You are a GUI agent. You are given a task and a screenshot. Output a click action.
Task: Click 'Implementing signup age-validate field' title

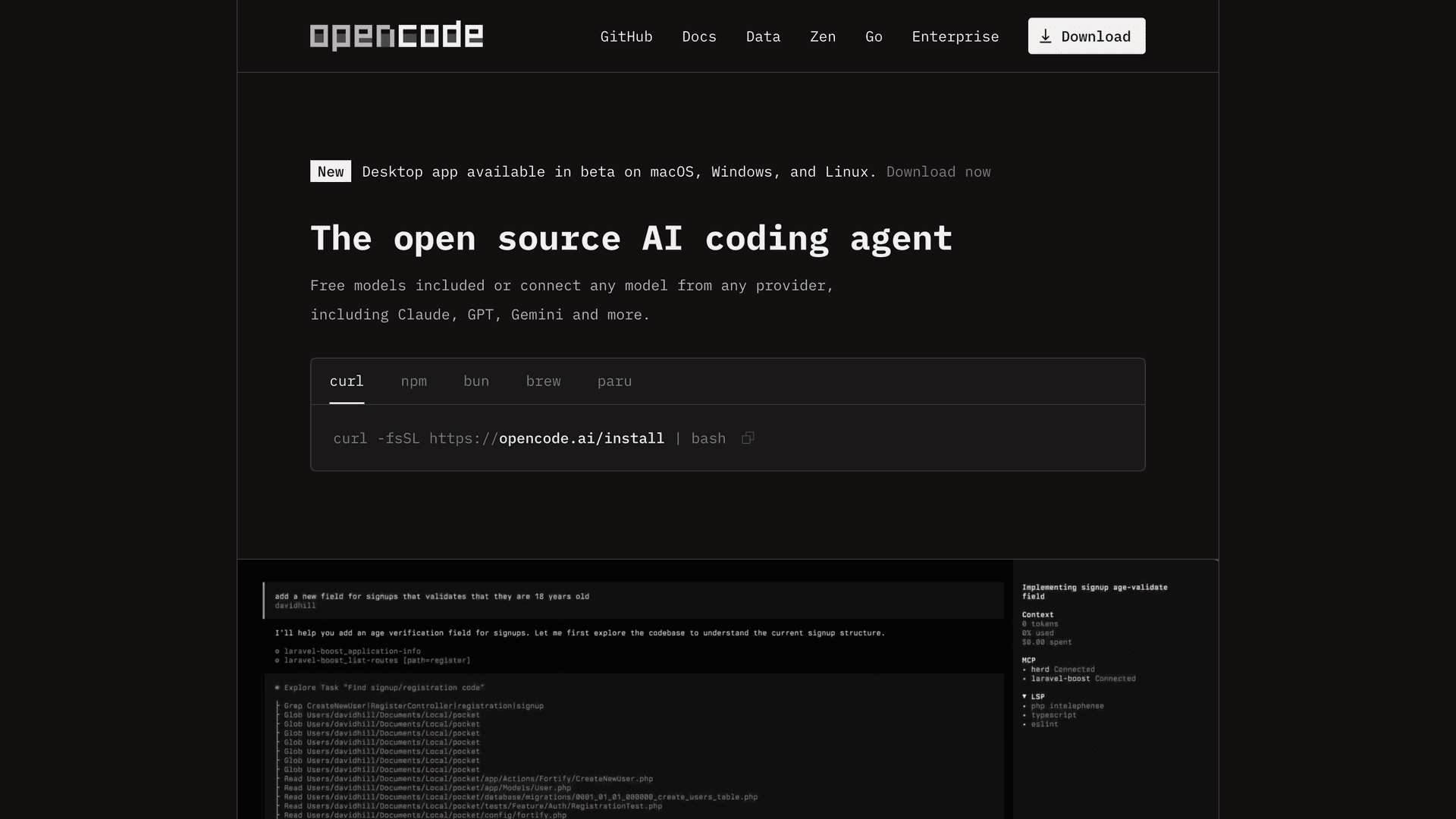pos(1094,591)
